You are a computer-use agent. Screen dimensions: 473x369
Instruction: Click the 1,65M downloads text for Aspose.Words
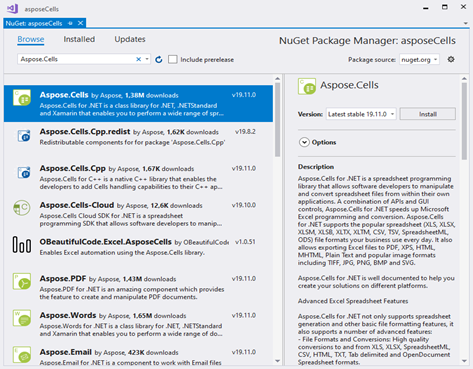[x=159, y=316]
